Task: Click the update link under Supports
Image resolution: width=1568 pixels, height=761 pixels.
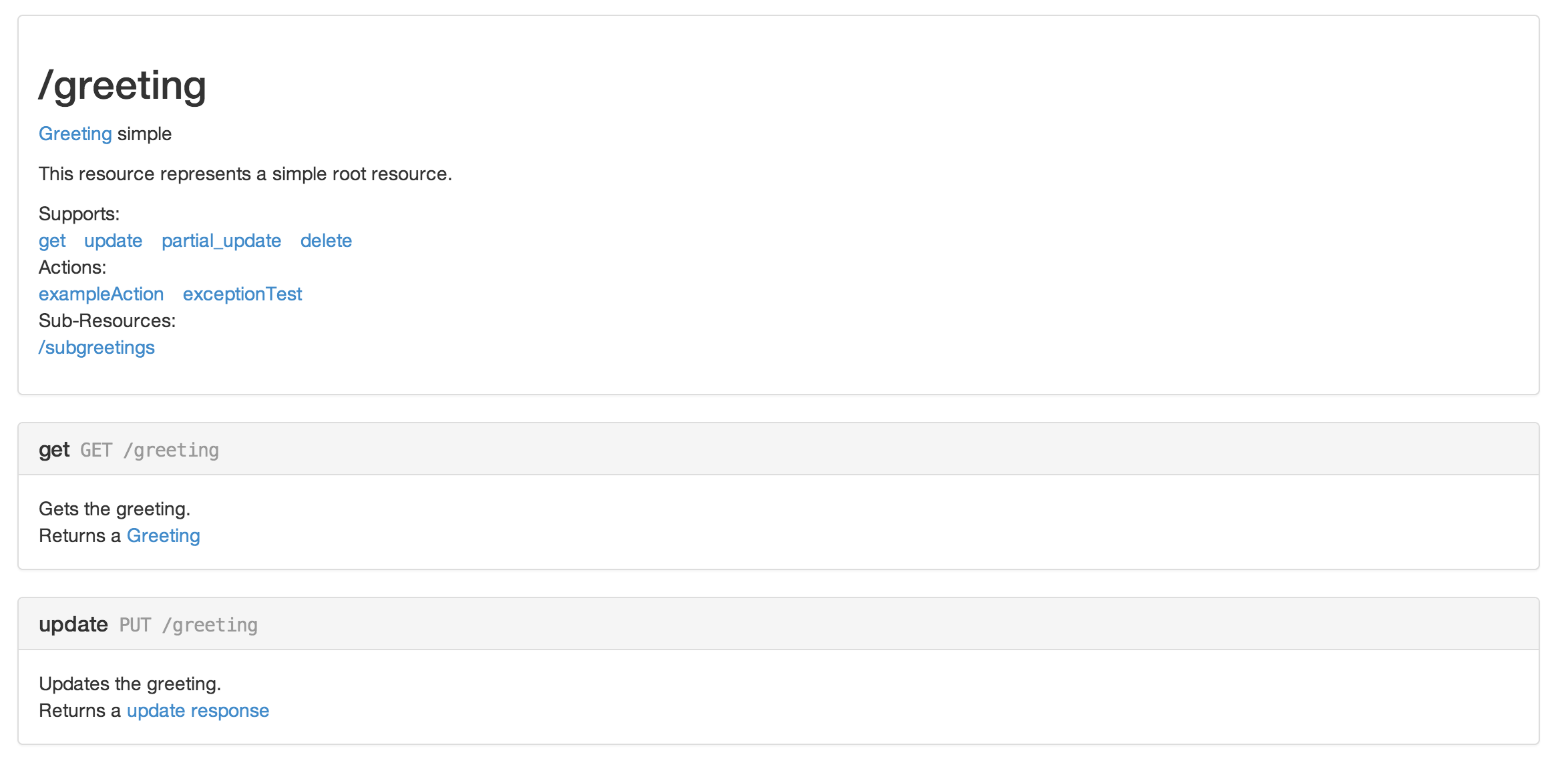Action: pos(113,241)
